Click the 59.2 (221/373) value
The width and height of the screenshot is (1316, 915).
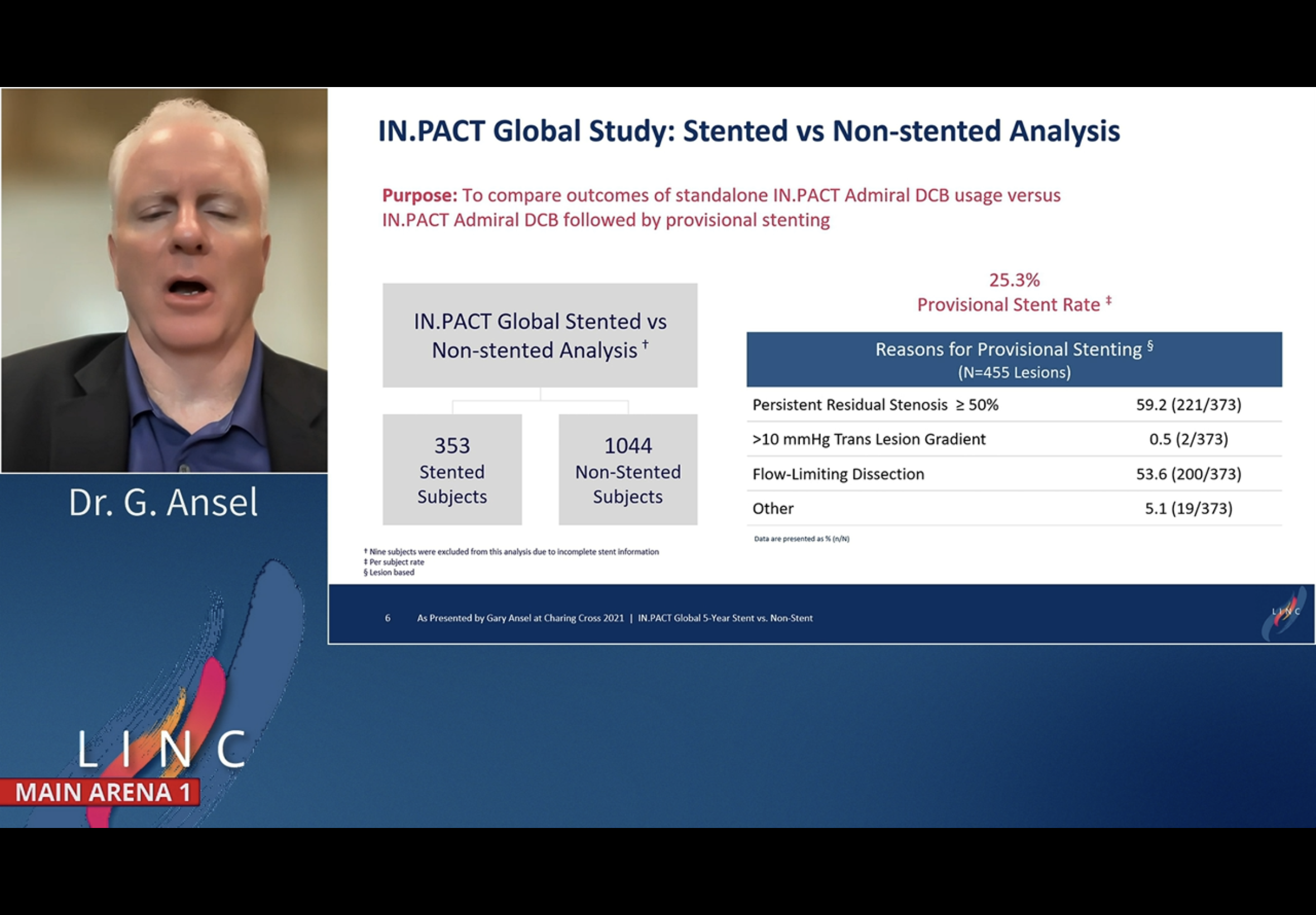point(1188,404)
